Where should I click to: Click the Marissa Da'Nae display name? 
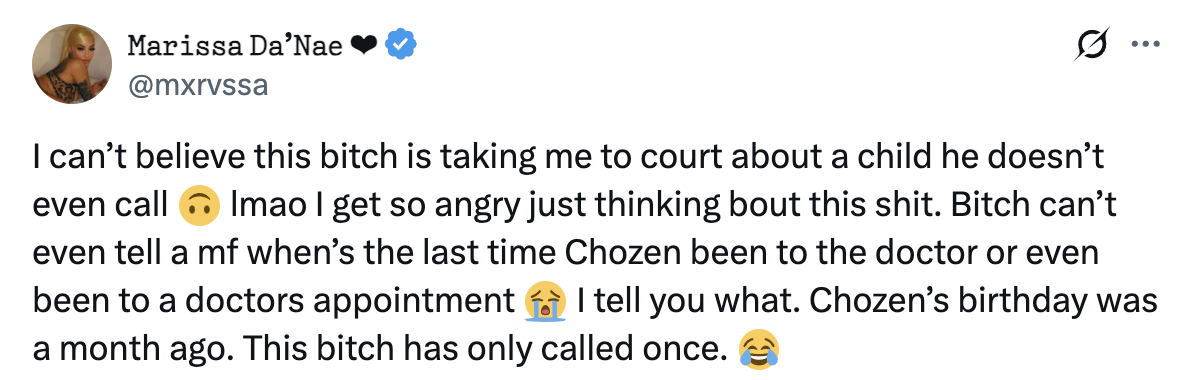[x=235, y=46]
